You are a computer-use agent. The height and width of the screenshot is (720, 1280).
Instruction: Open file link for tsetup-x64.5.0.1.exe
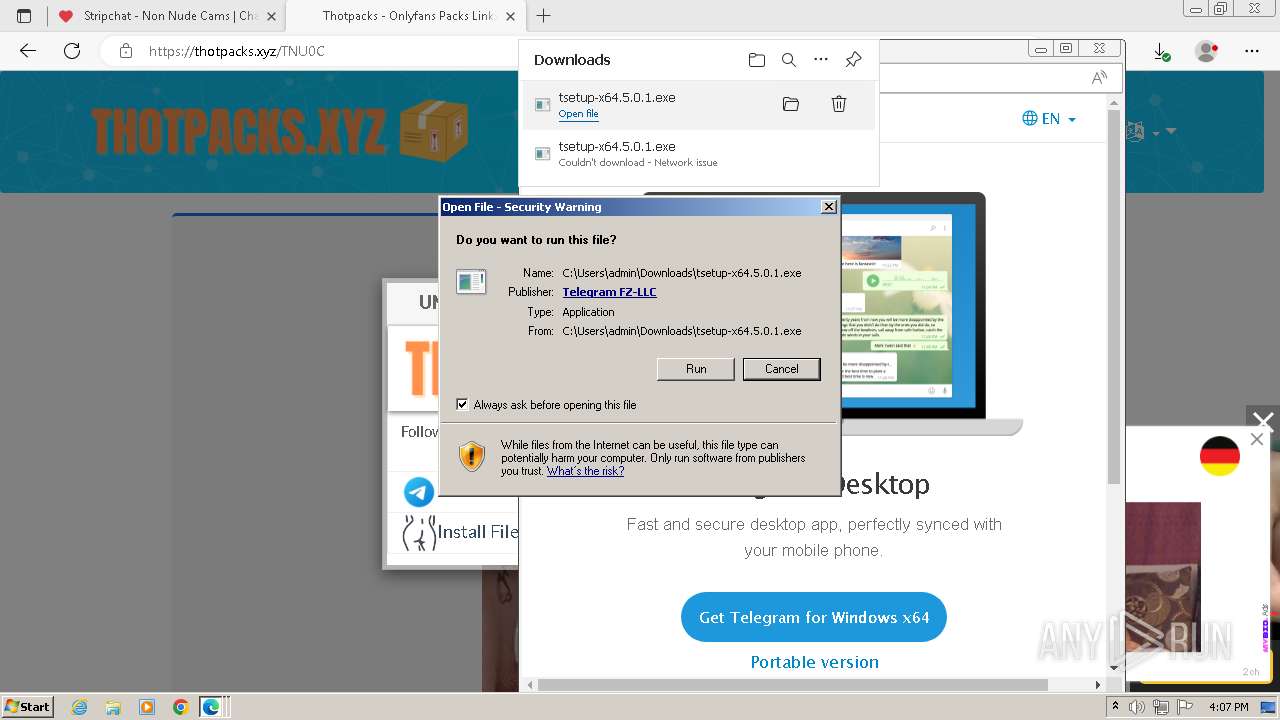click(x=578, y=114)
